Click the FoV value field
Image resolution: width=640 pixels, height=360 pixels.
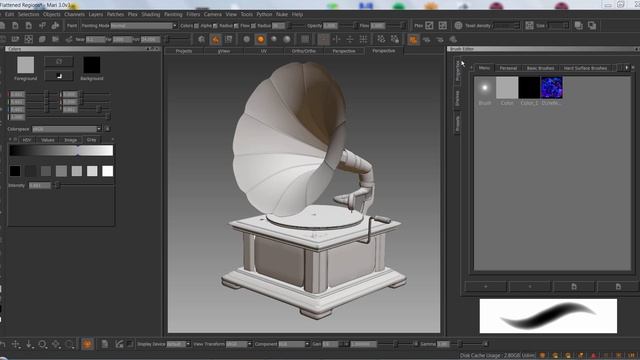(x=150, y=40)
